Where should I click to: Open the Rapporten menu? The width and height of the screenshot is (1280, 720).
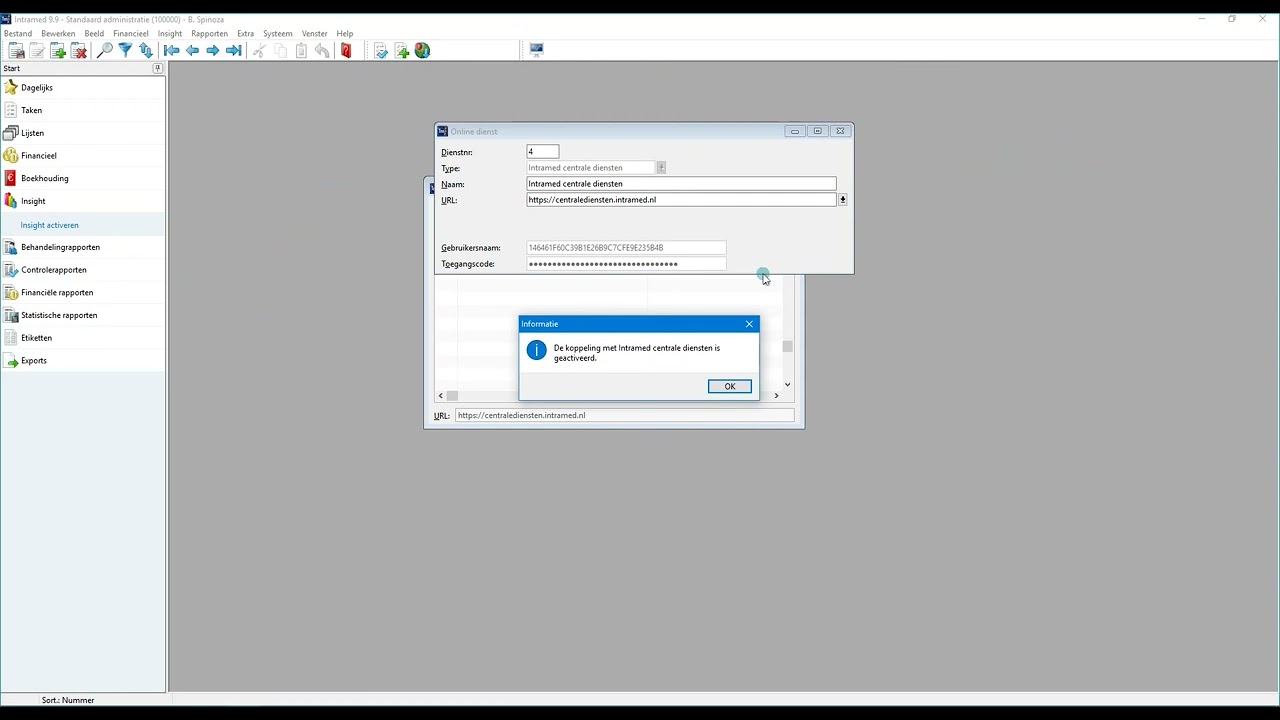click(x=210, y=34)
